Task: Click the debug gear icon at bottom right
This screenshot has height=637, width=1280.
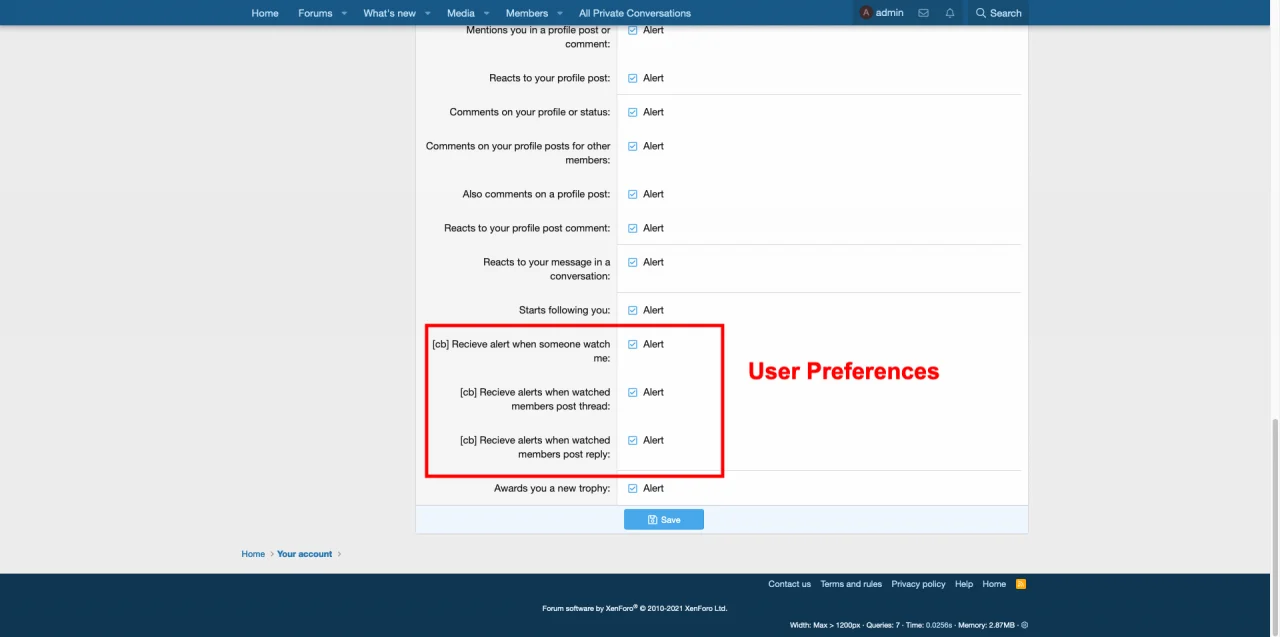Action: click(x=1024, y=625)
